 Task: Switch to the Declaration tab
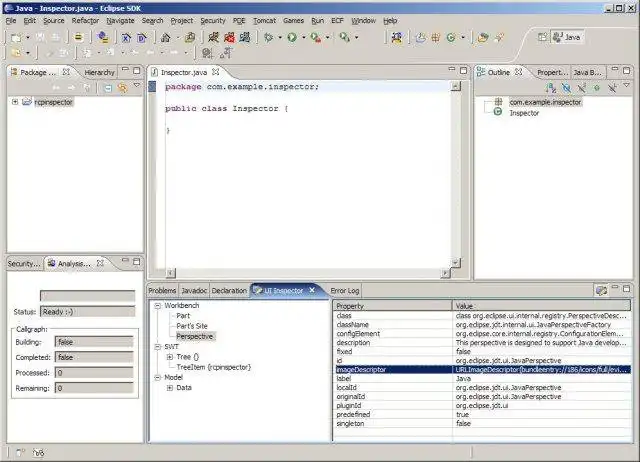pos(229,290)
